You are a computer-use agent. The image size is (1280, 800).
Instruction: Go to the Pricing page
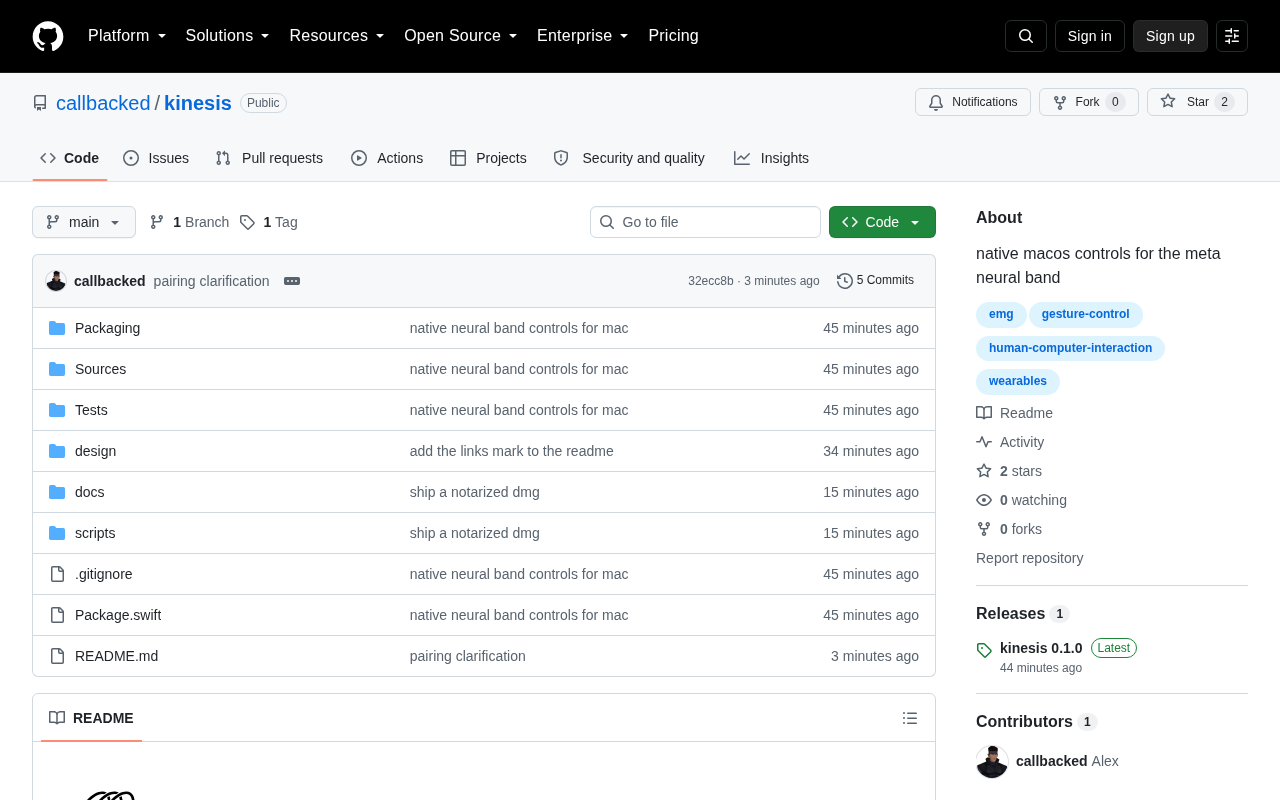coord(673,36)
